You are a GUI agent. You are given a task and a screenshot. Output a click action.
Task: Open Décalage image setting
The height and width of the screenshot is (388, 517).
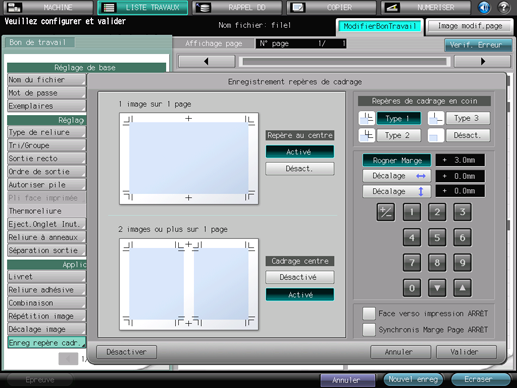[47, 329]
